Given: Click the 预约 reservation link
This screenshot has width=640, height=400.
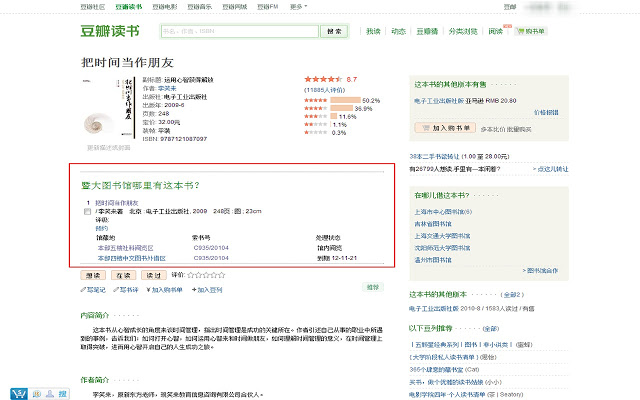Looking at the screenshot, I should pyautogui.click(x=102, y=228).
